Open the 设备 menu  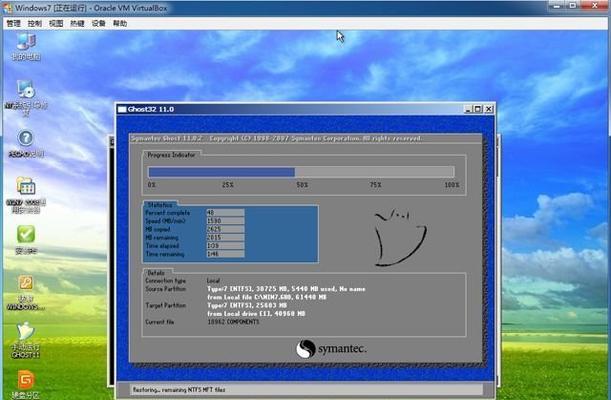point(99,23)
